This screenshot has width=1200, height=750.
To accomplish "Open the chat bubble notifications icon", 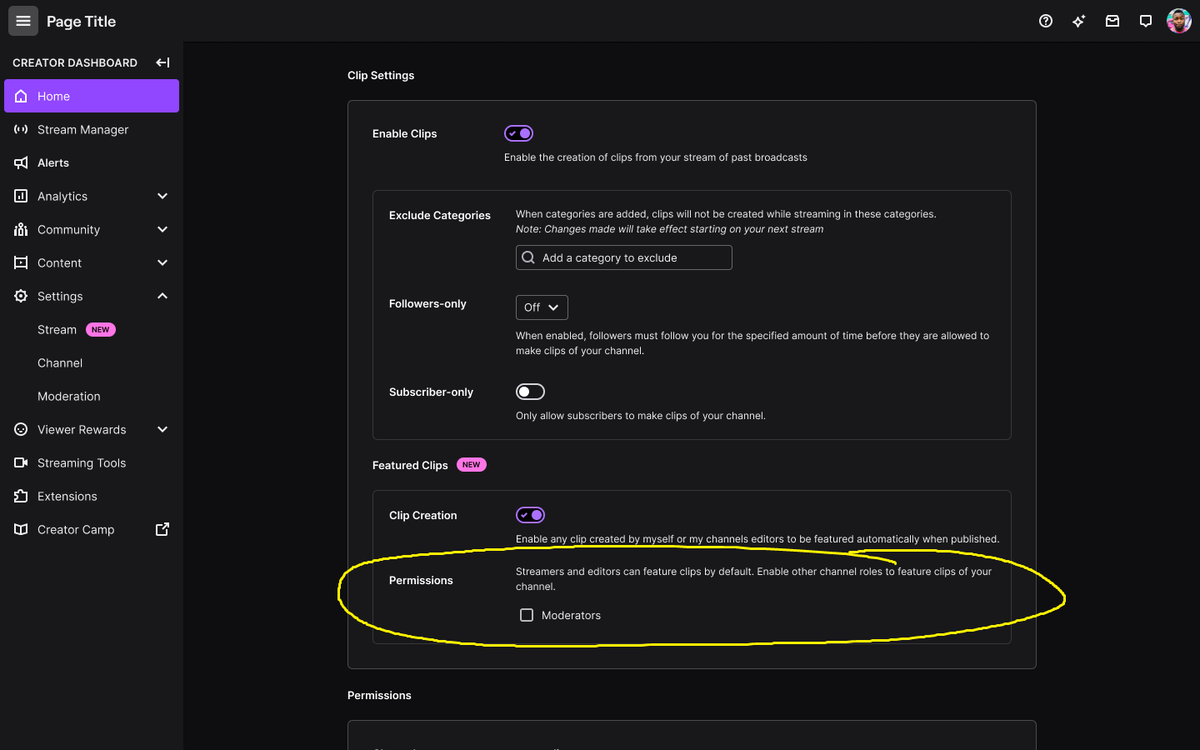I will coord(1146,21).
